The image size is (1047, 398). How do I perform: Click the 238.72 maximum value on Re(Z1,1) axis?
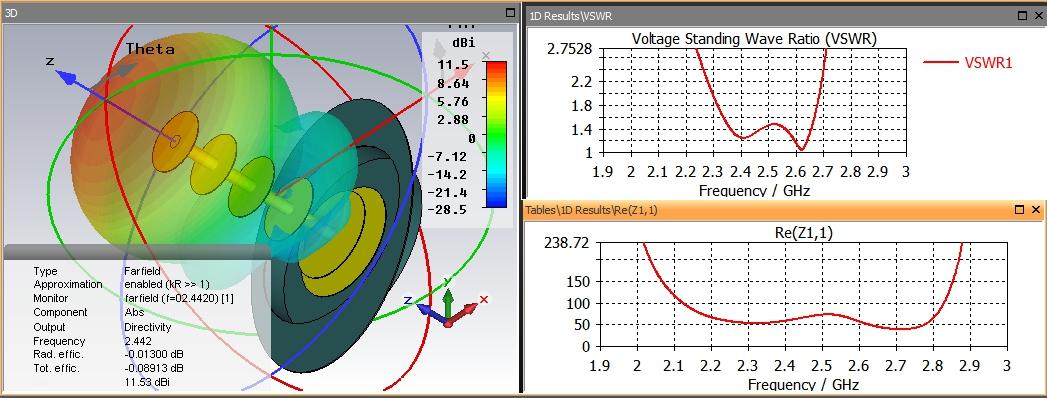tap(567, 242)
